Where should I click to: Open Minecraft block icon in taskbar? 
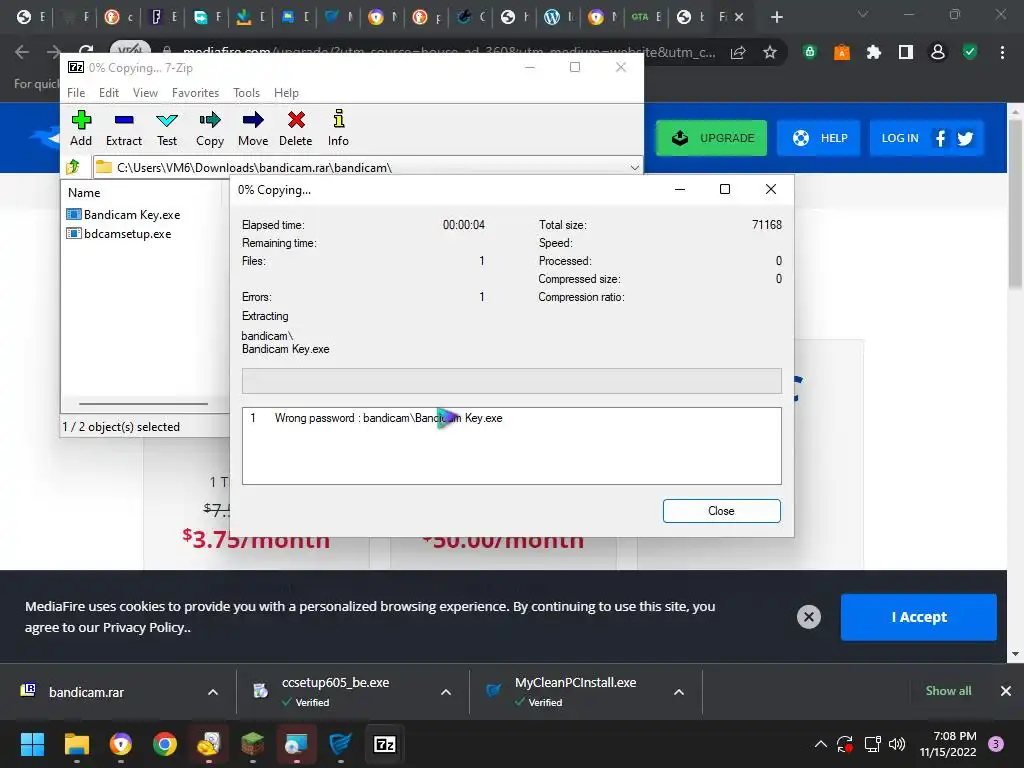(x=252, y=744)
